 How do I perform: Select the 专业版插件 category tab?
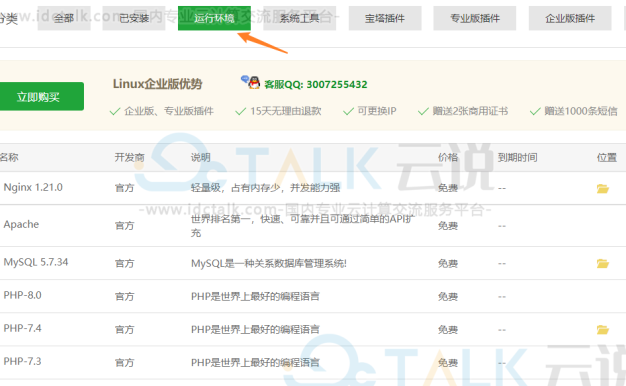pyautogui.click(x=475, y=18)
